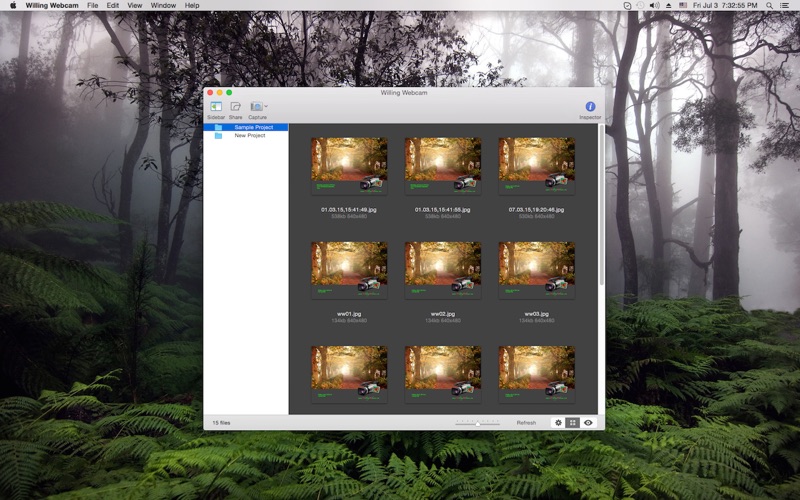
Task: Adjust the thumbnail size slider
Action: pyautogui.click(x=478, y=423)
